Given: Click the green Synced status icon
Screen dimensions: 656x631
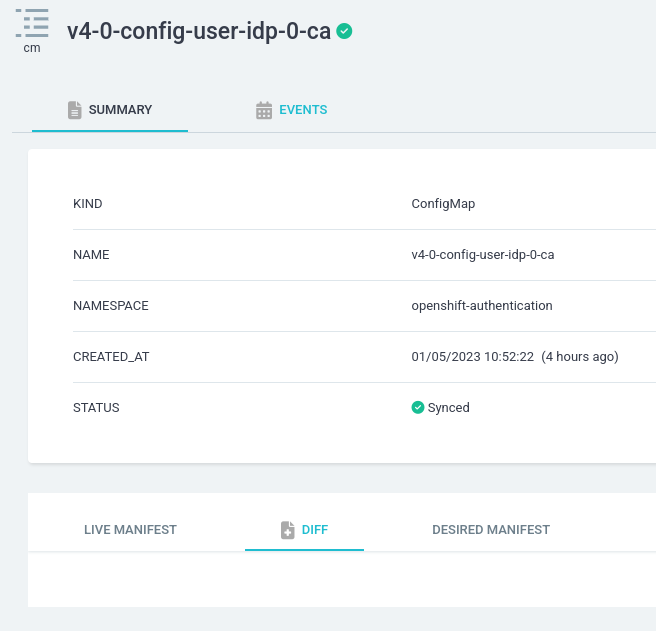Looking at the screenshot, I should (418, 407).
